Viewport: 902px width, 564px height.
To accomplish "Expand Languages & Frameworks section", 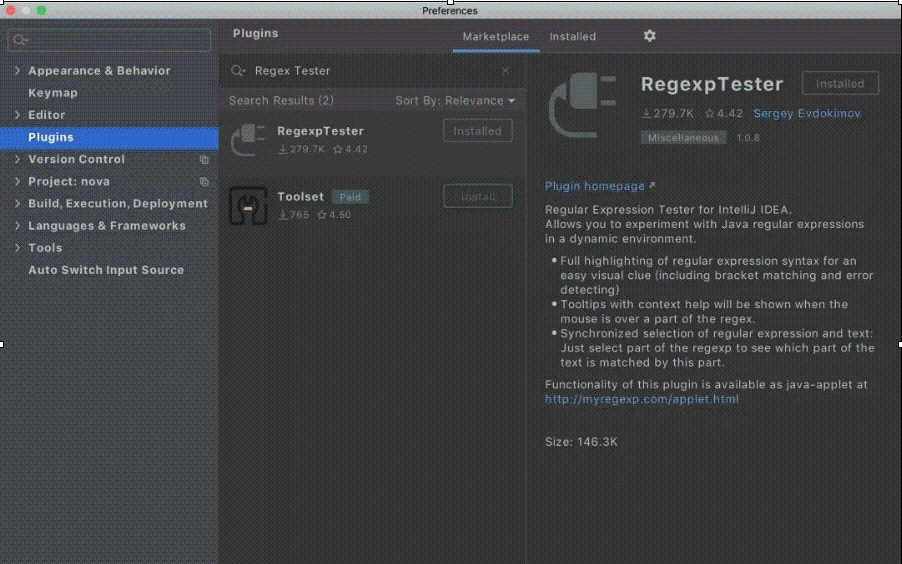I will pos(17,226).
